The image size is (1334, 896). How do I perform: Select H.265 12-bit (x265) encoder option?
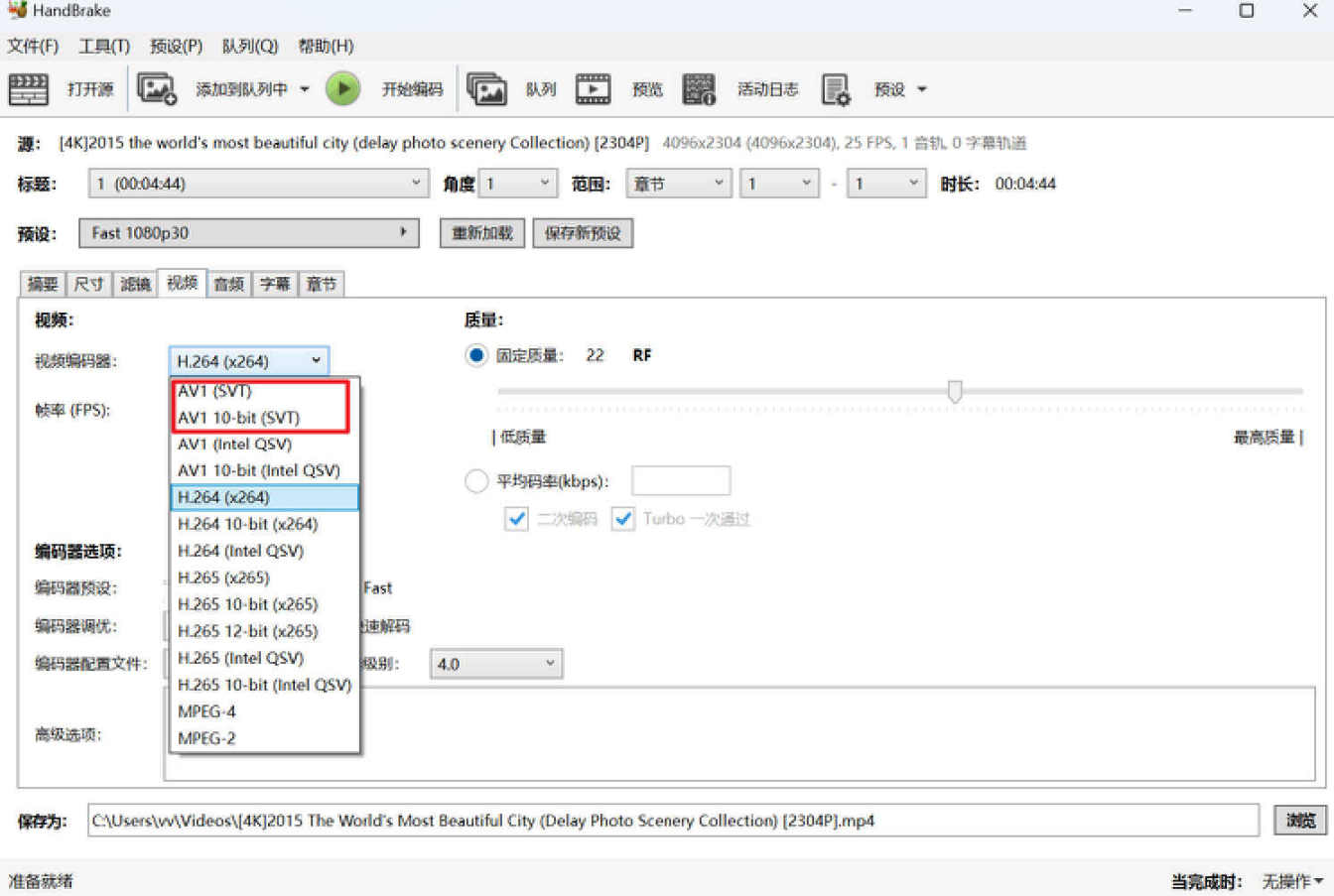(x=264, y=631)
